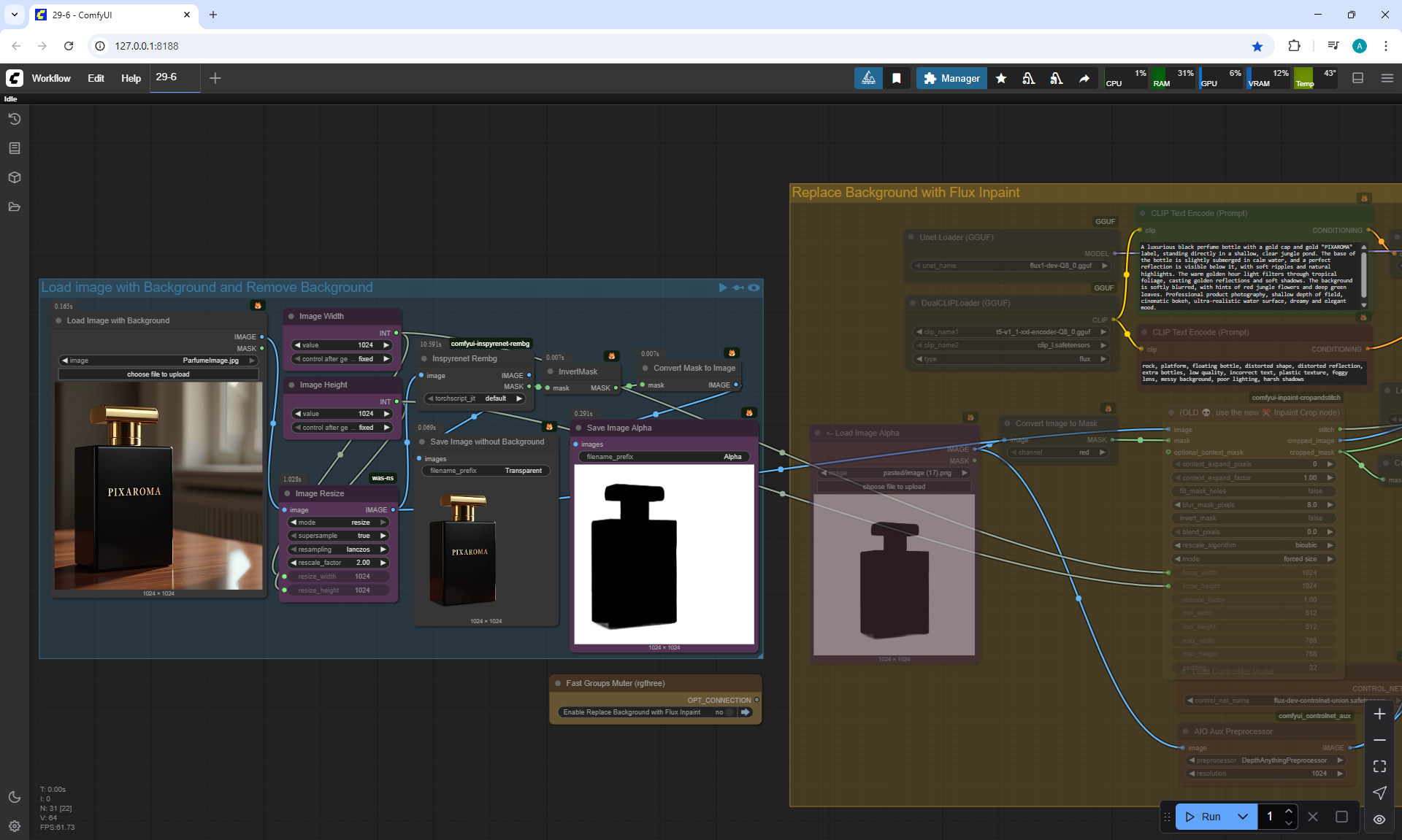Click the Manager star favorites icon

click(1001, 78)
